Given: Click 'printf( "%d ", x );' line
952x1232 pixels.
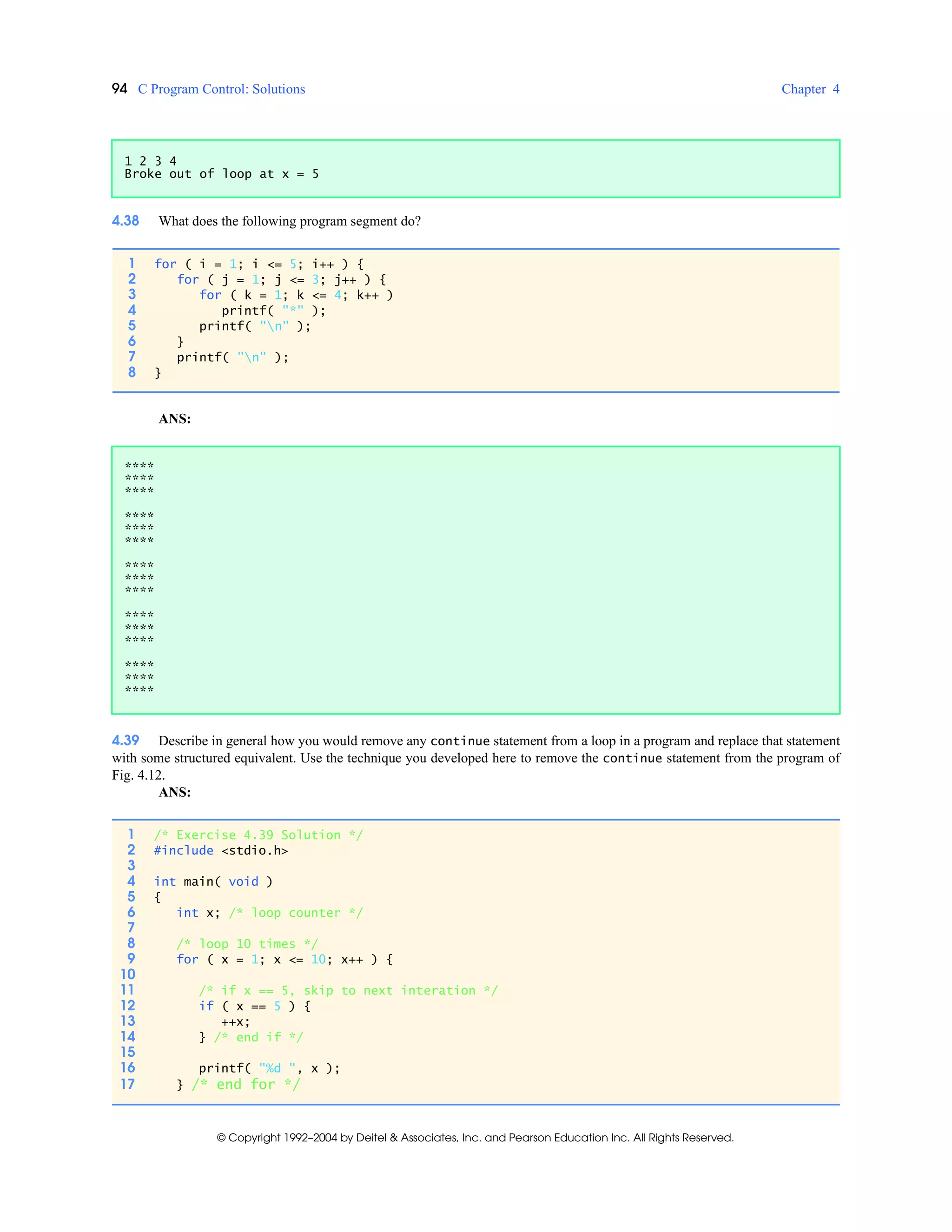Looking at the screenshot, I should tap(270, 1068).
